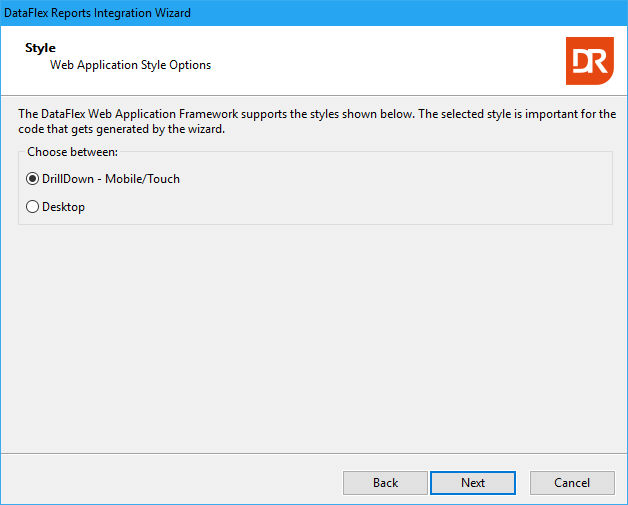The width and height of the screenshot is (628, 505).
Task: Cancel the integration wizard
Action: pos(572,483)
